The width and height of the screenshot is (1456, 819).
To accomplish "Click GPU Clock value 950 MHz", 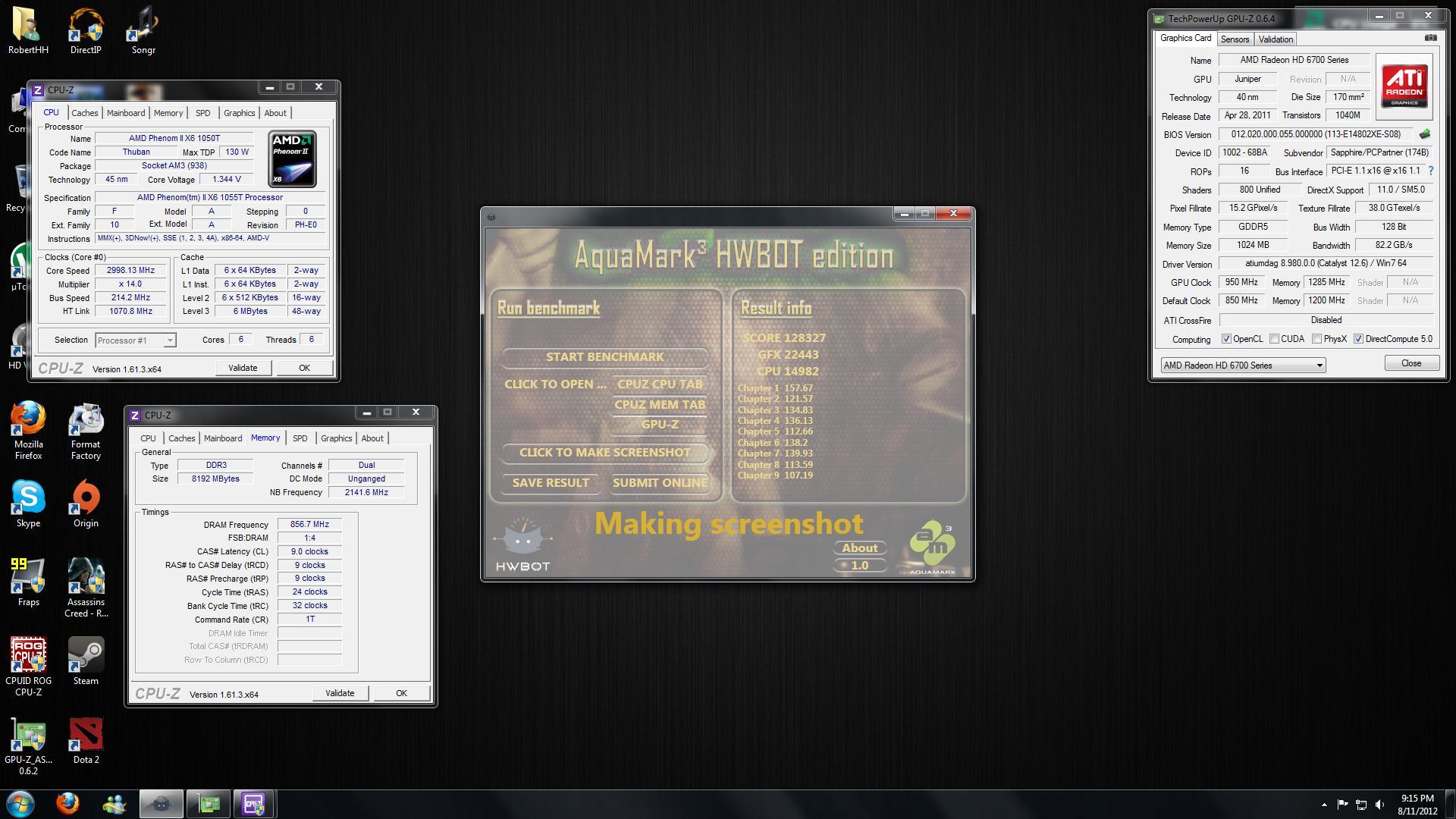I will click(1241, 282).
